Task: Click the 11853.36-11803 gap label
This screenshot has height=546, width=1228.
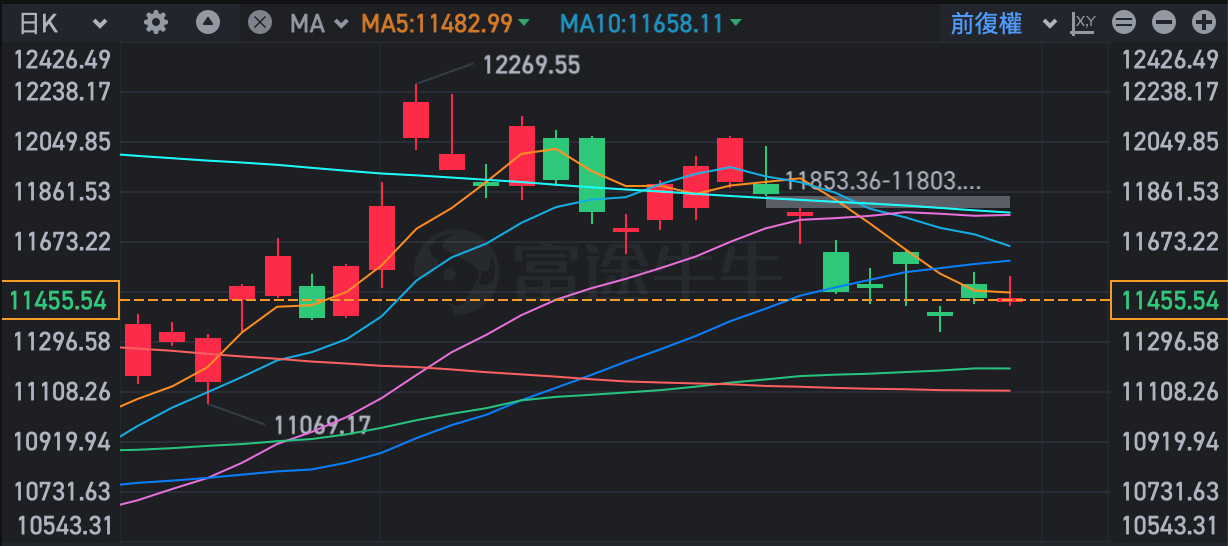Action: 883,182
